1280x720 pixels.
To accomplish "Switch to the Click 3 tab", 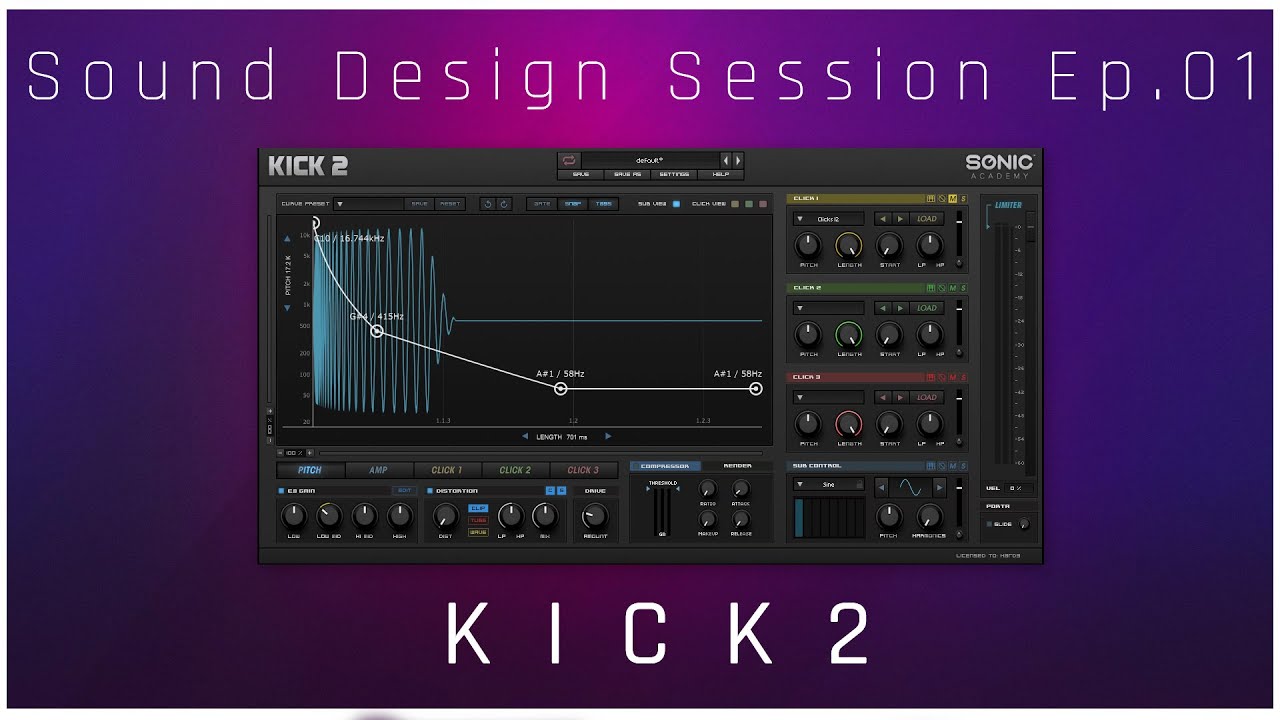I will pyautogui.click(x=583, y=470).
